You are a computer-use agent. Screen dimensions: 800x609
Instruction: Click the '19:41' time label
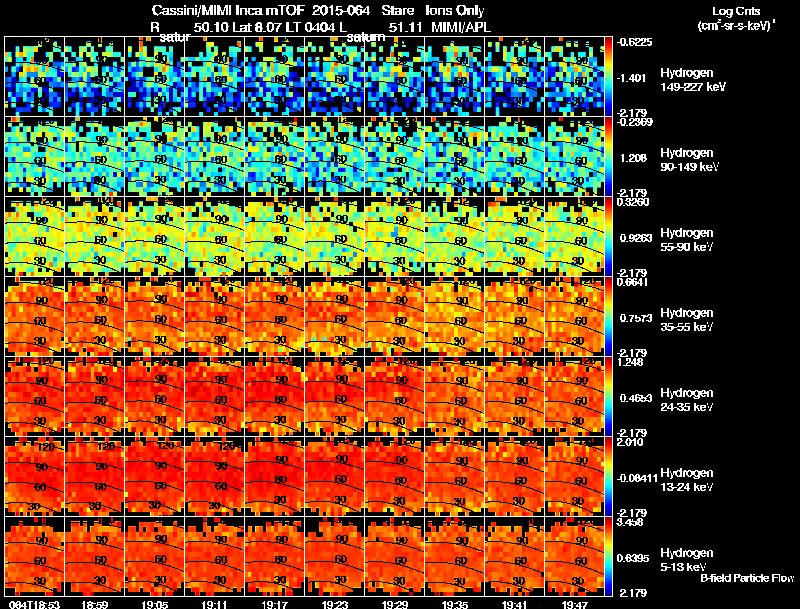[x=514, y=604]
